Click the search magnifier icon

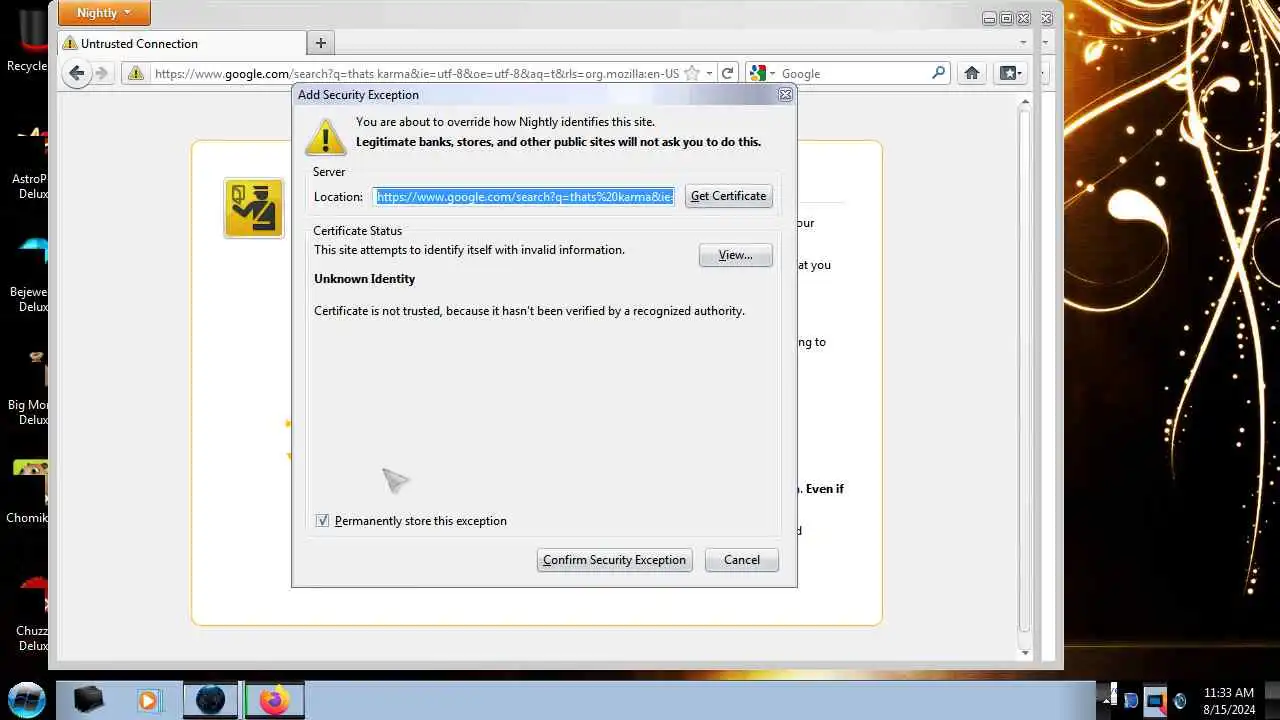click(x=938, y=73)
